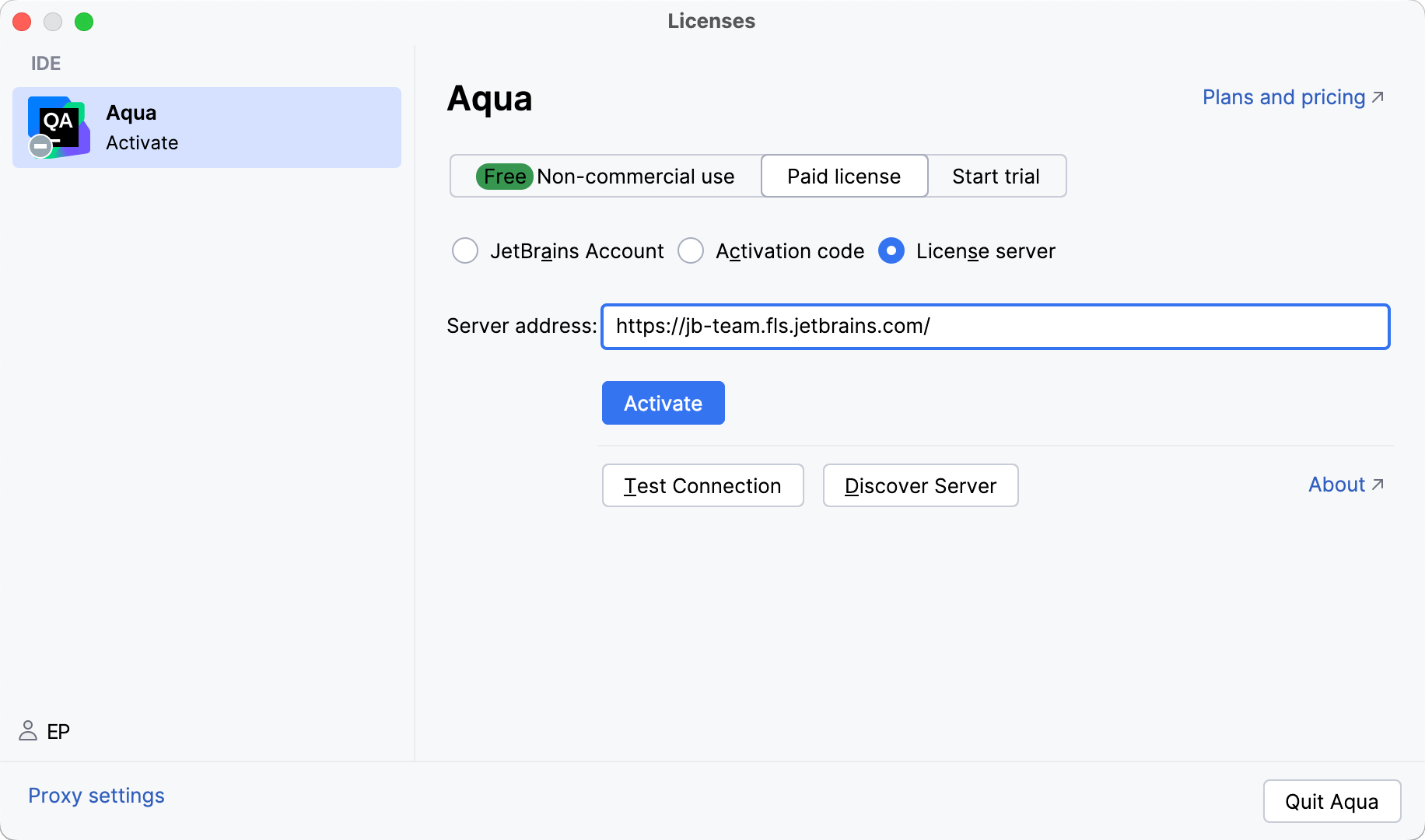Viewport: 1425px width, 840px height.
Task: Click the user profile icon beside EP
Action: [x=28, y=730]
